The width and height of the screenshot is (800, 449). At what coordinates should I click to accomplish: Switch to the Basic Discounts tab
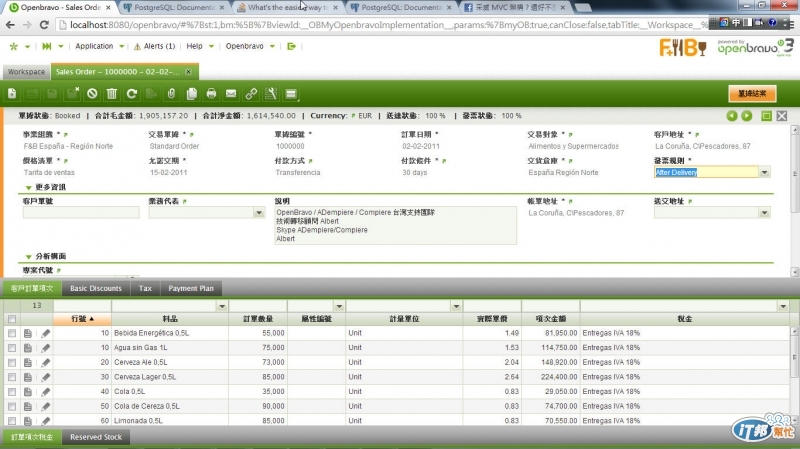click(x=96, y=289)
